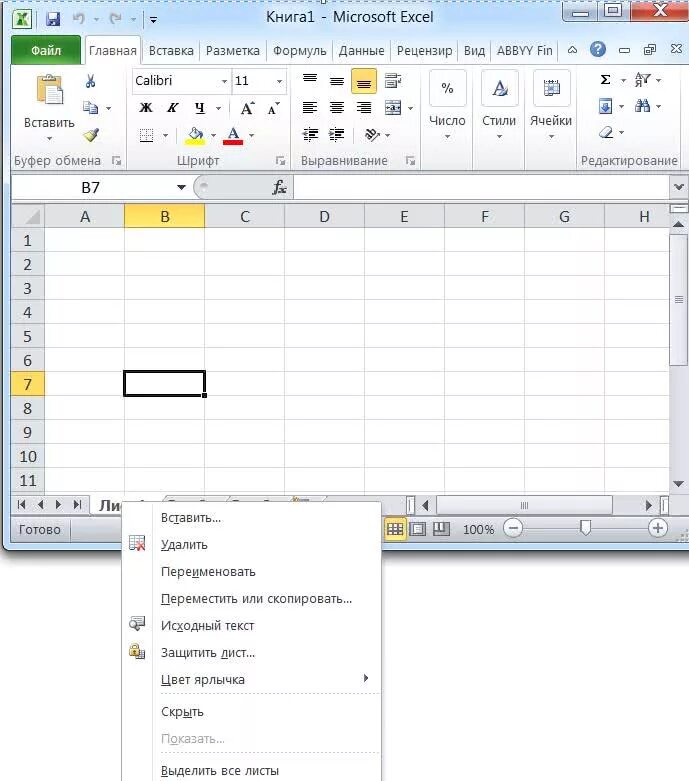The image size is (689, 781).
Task: Toggle center text alignment
Action: [337, 108]
